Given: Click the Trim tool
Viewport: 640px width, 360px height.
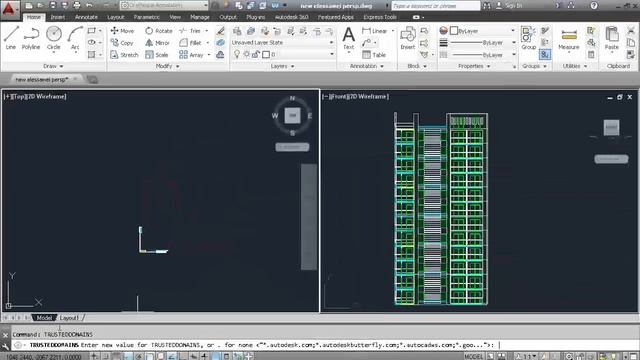Looking at the screenshot, I should (190, 31).
